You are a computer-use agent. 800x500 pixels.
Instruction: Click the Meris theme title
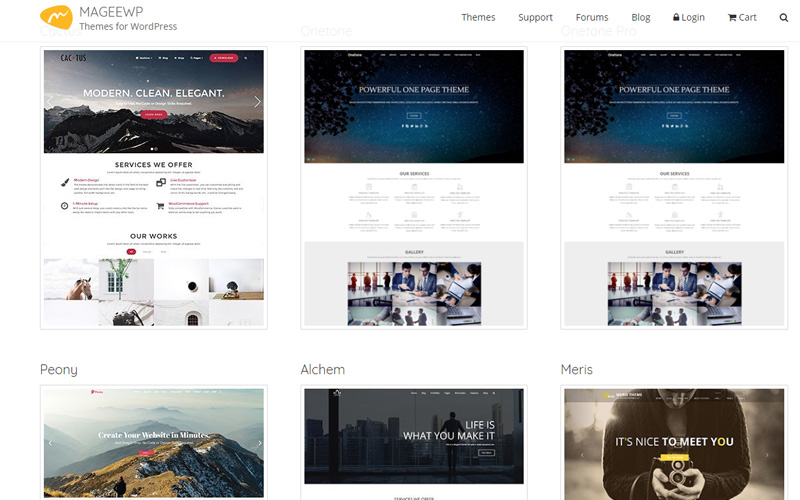tap(577, 369)
